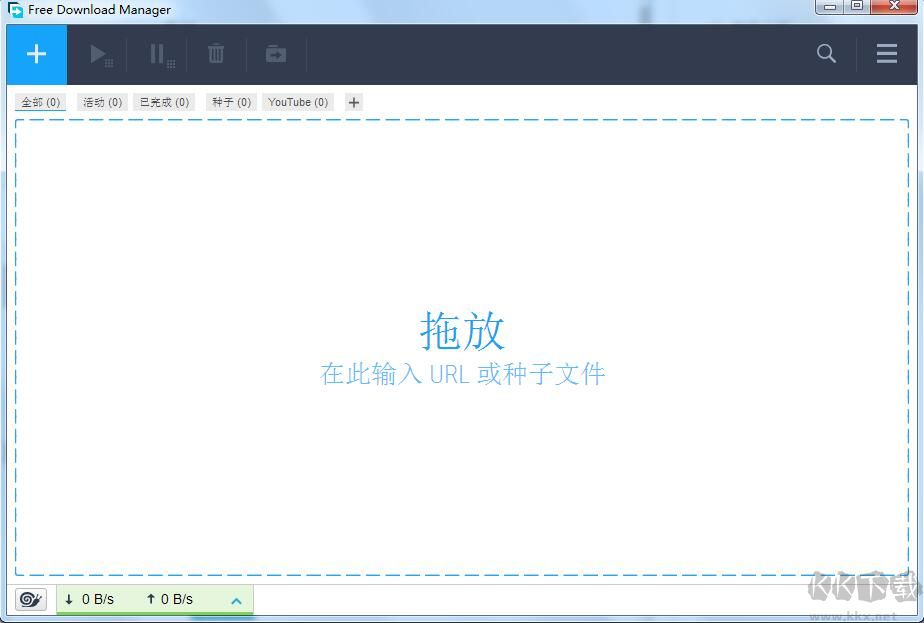Click the open downloads folder icon
924x623 pixels.
tap(275, 54)
